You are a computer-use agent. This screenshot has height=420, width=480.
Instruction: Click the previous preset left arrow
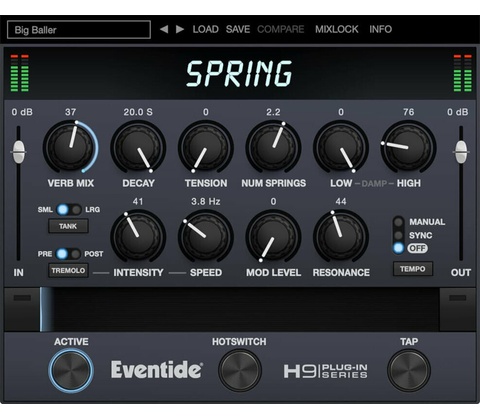pos(164,29)
